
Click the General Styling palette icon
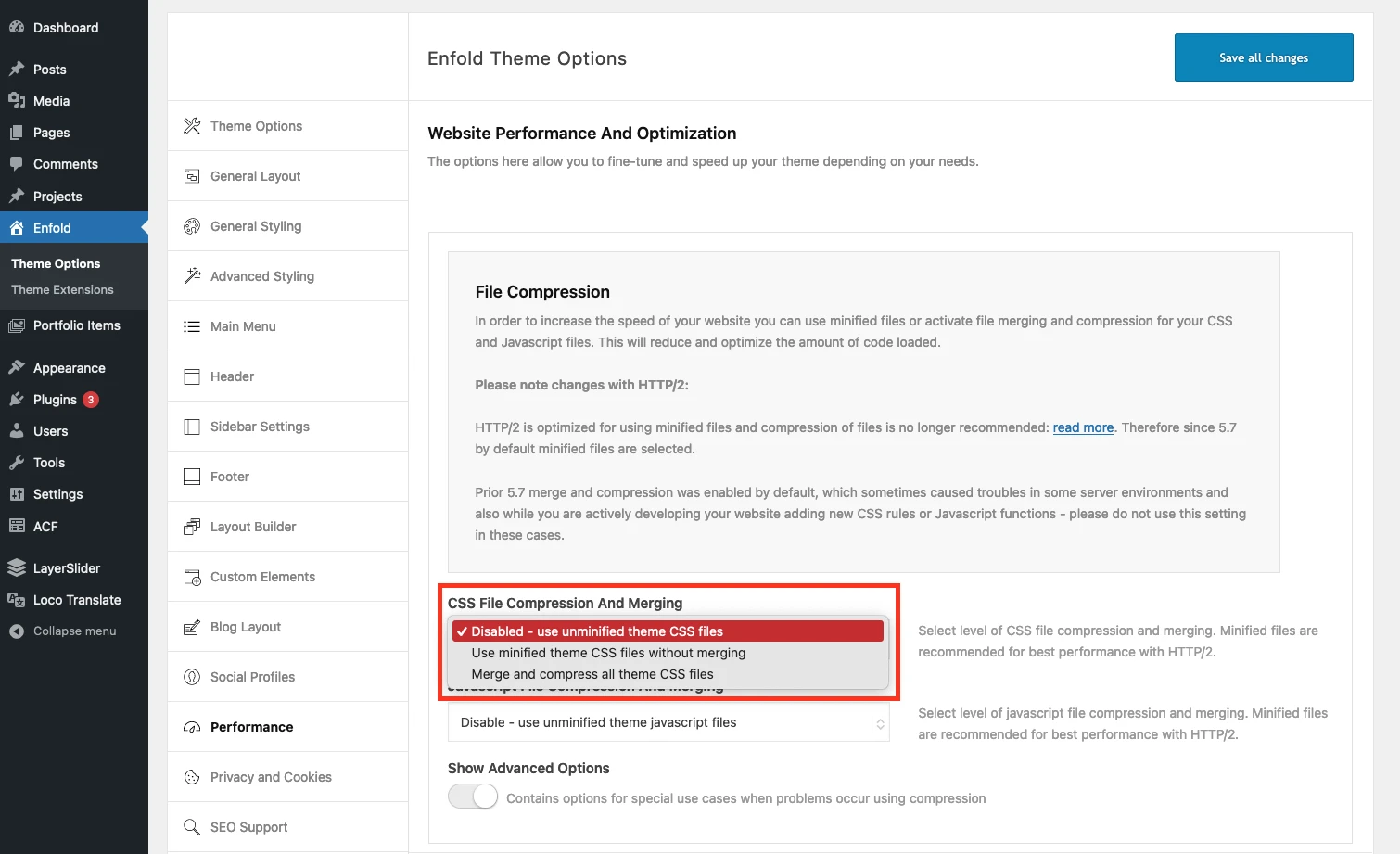tap(192, 226)
